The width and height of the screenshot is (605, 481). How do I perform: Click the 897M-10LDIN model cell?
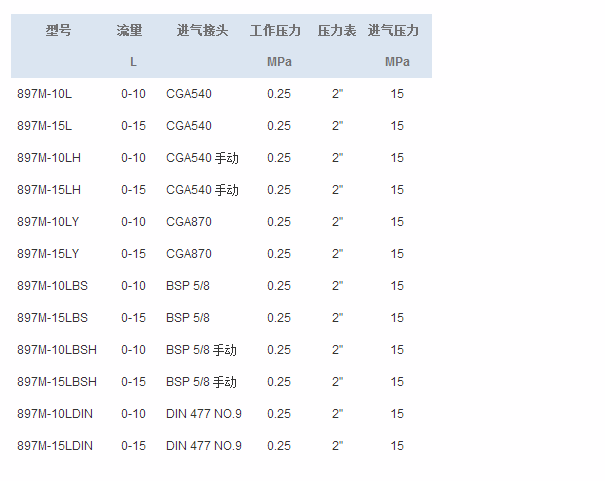[55, 414]
